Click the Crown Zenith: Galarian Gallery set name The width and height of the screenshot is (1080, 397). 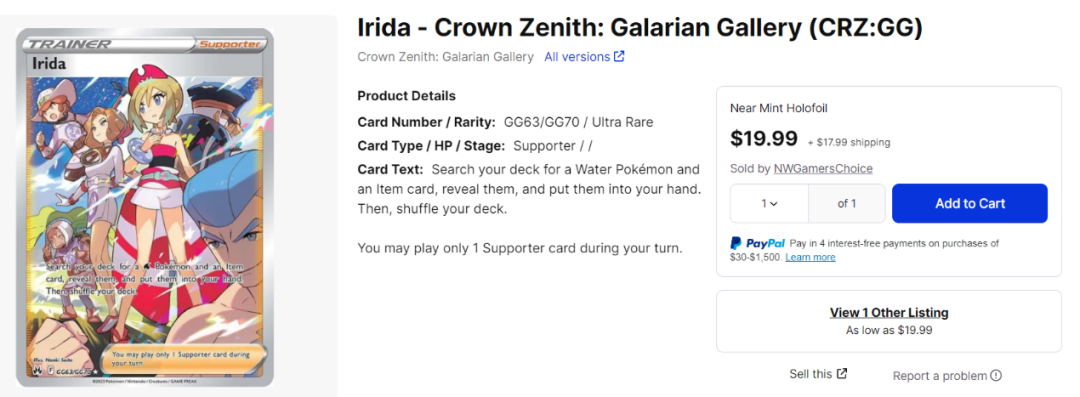tap(446, 57)
